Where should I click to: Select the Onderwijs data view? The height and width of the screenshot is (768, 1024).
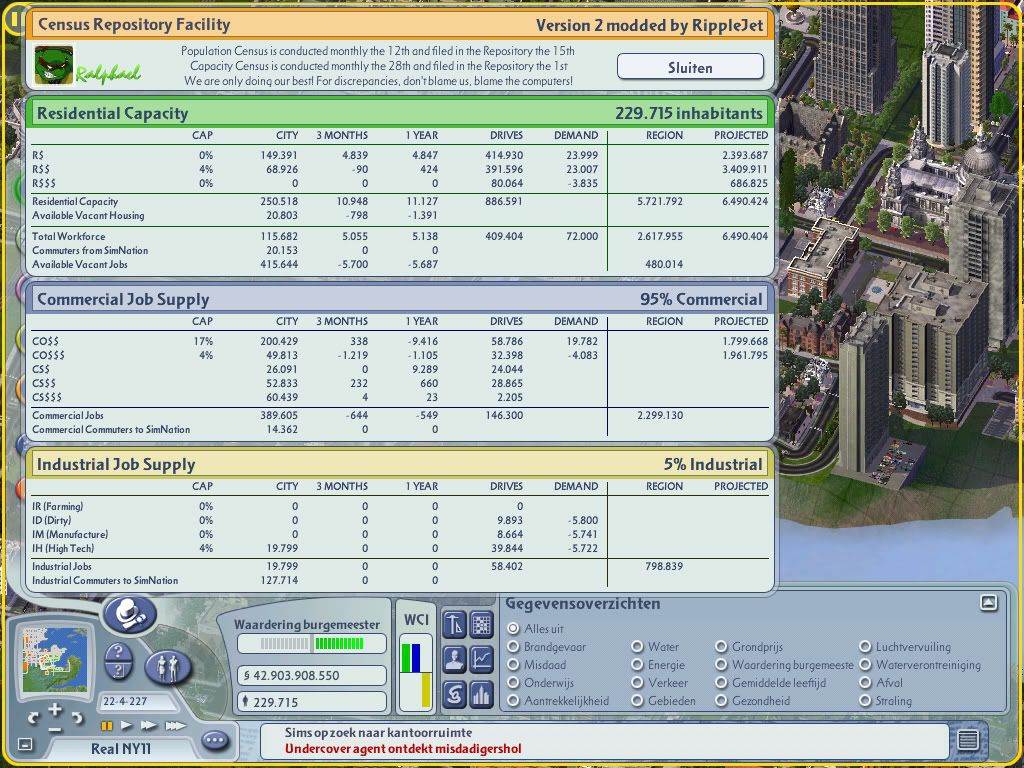point(513,682)
